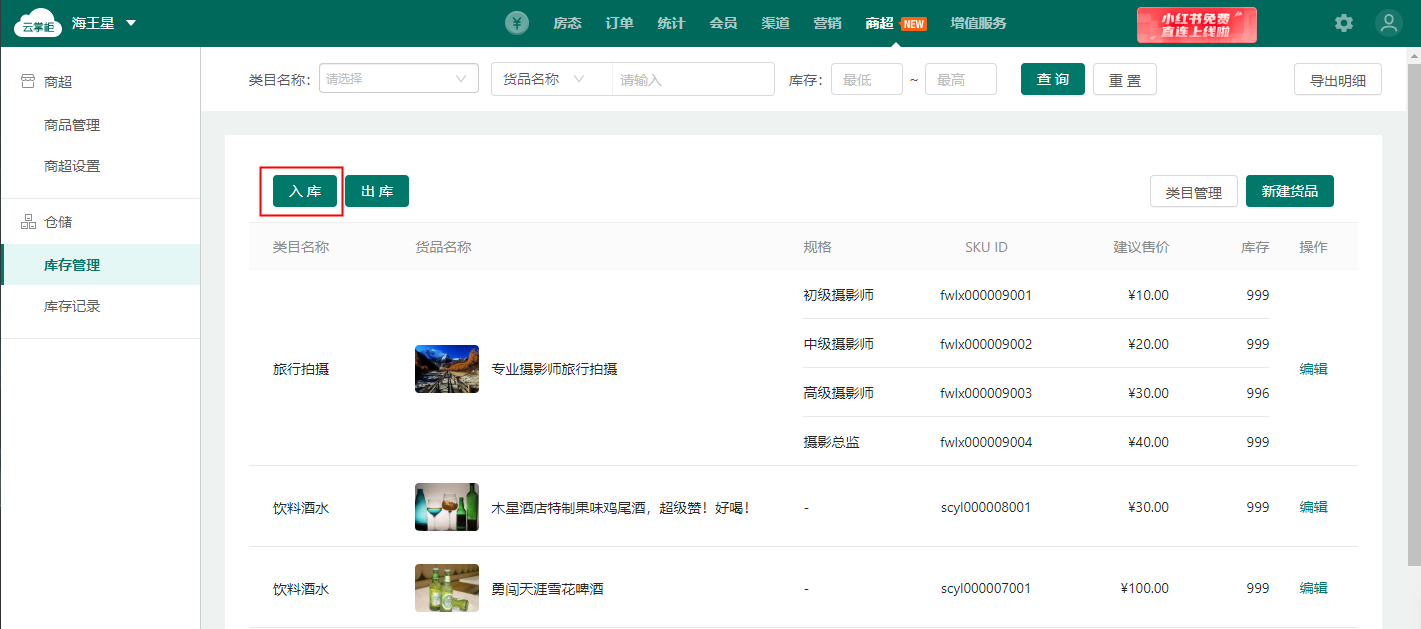Click the 小红书 promotional banner

pos(1196,24)
